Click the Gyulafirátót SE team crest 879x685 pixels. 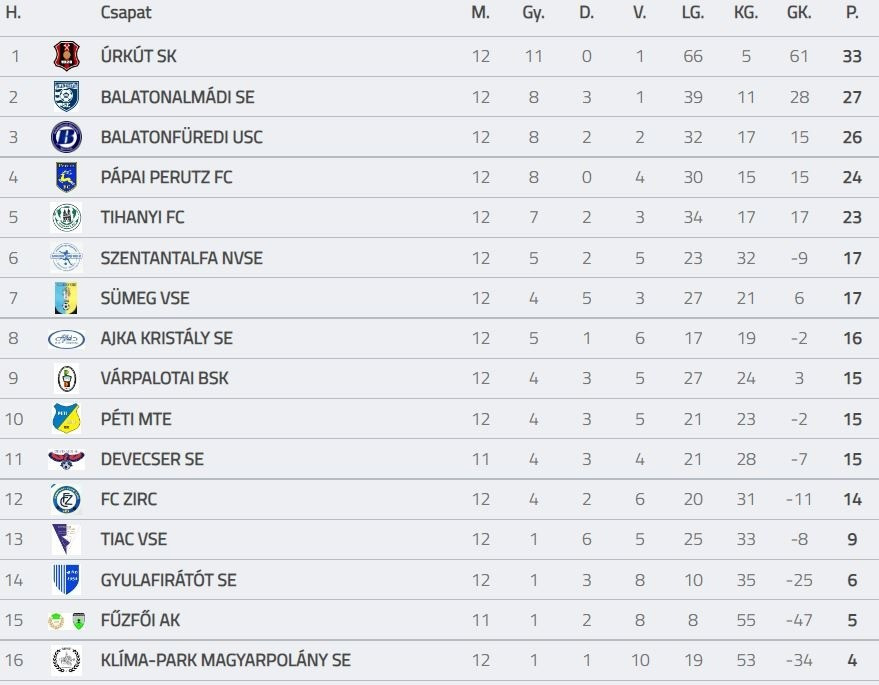pyautogui.click(x=66, y=580)
